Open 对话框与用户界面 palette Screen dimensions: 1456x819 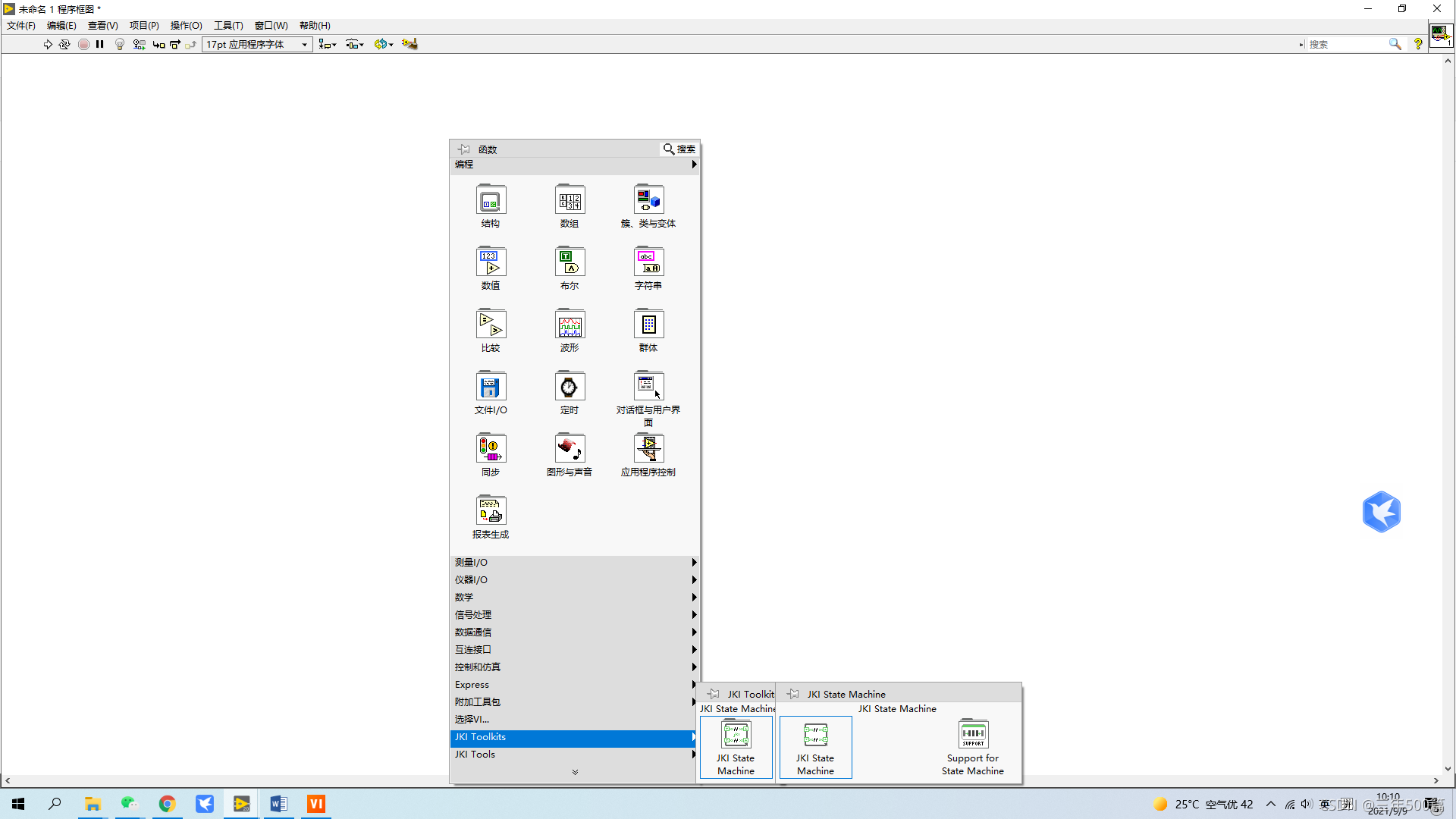648,399
